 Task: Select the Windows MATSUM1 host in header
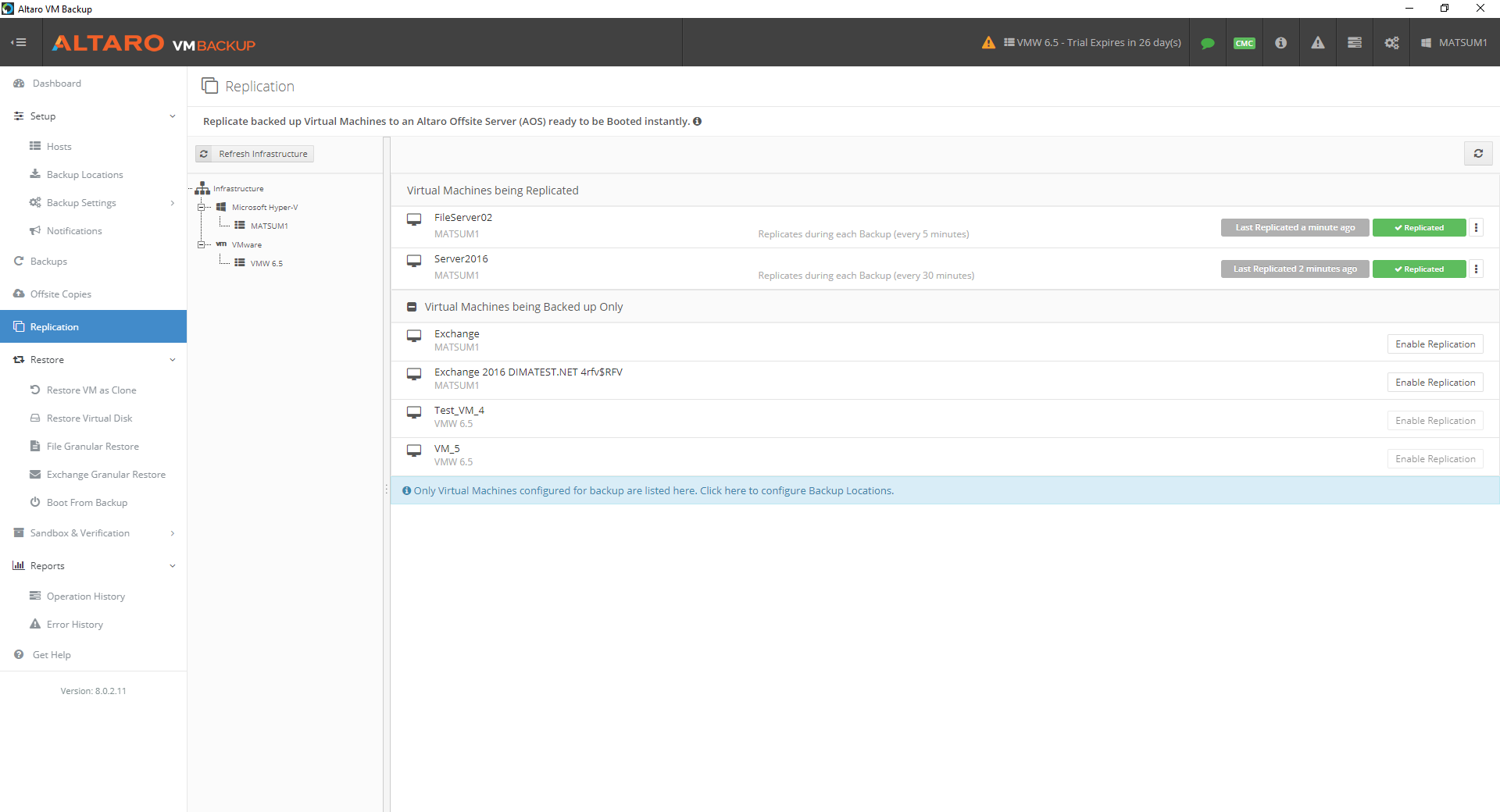point(1454,43)
